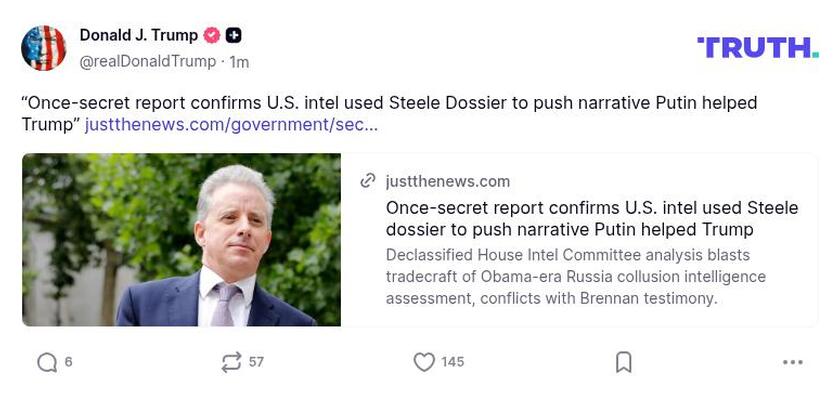Like the post with the heart icon
The width and height of the screenshot is (840, 406).
424,362
